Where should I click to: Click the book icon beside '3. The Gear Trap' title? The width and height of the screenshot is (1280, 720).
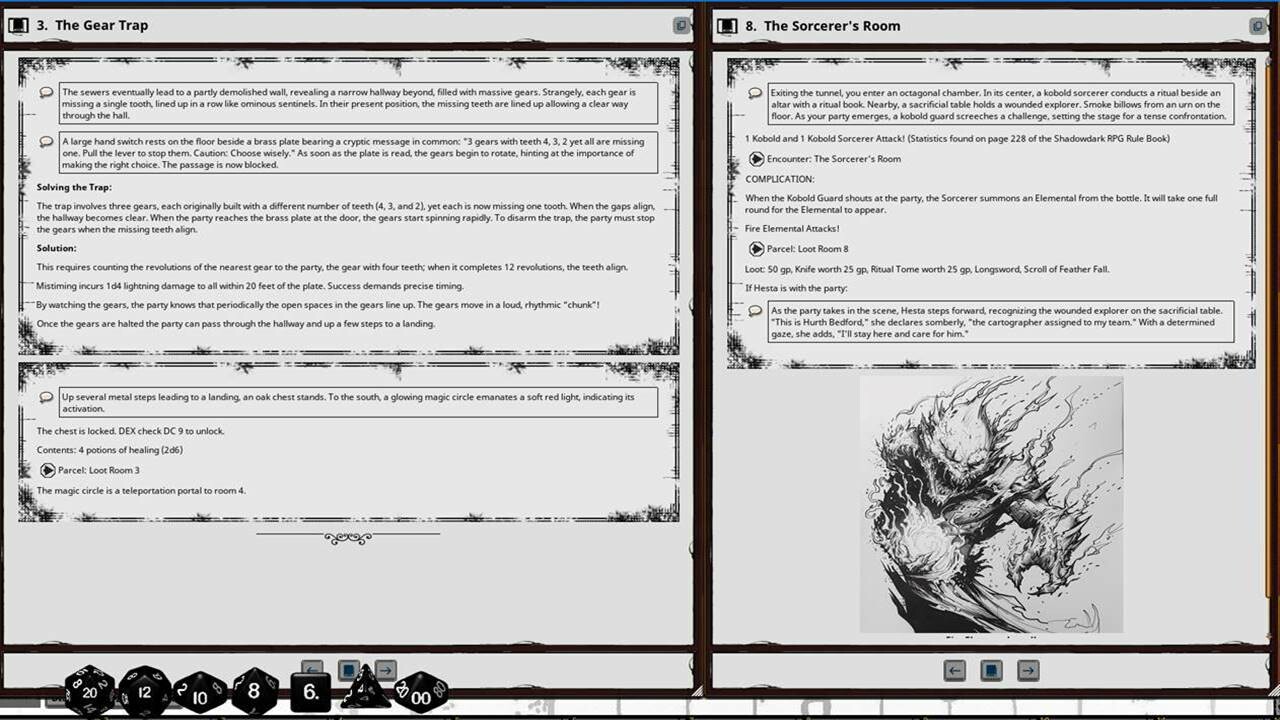click(17, 25)
